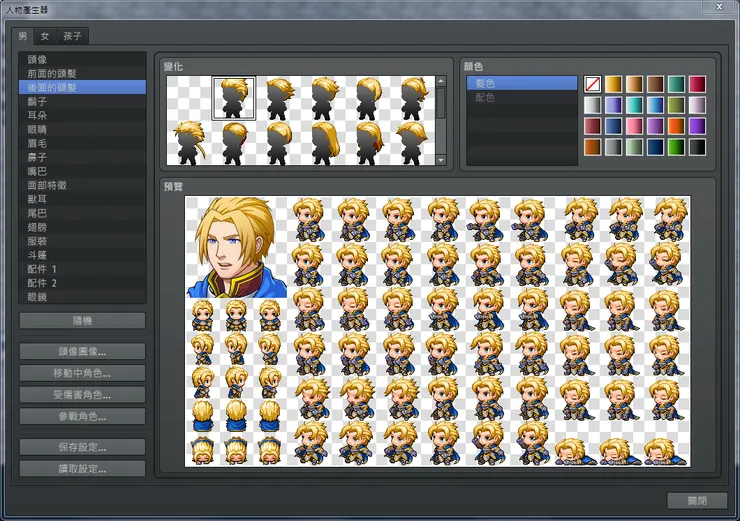The height and width of the screenshot is (521, 740).
Task: Choose back hair variation with thin braid
Action: (189, 143)
